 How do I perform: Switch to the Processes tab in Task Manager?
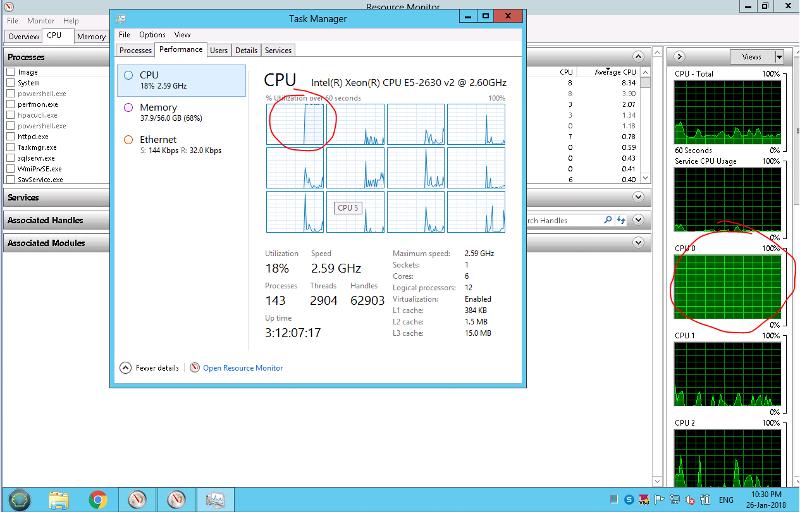tap(135, 50)
